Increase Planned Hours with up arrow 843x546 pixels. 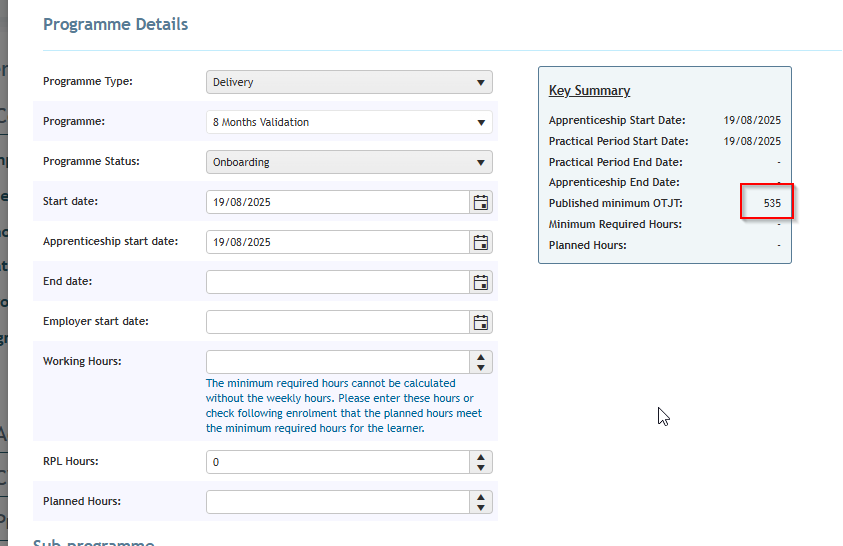point(481,497)
